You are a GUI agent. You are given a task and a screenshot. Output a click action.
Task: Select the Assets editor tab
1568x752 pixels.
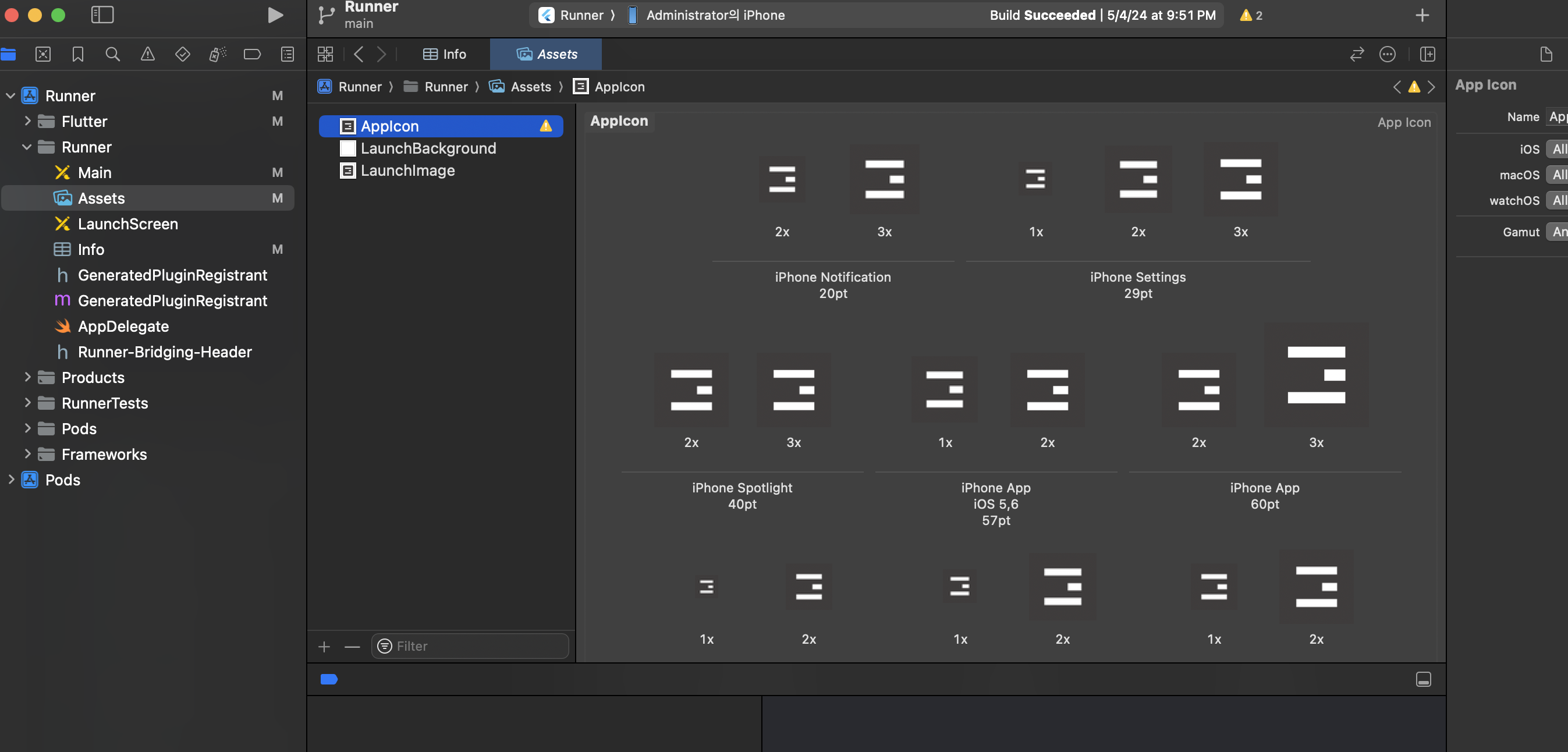pyautogui.click(x=546, y=54)
